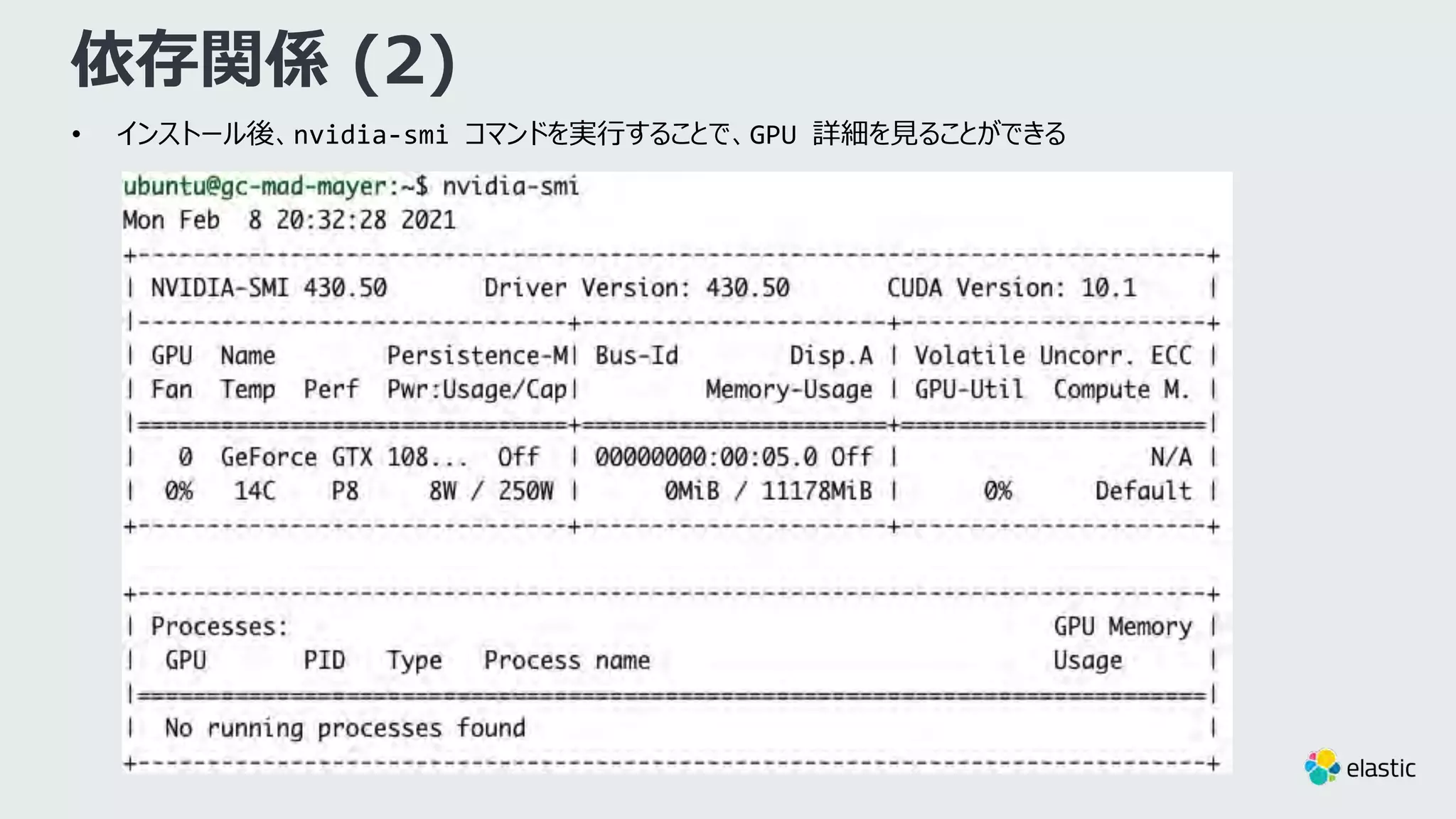Image resolution: width=1456 pixels, height=819 pixels.
Task: Click the Temp column header
Action: tap(247, 390)
